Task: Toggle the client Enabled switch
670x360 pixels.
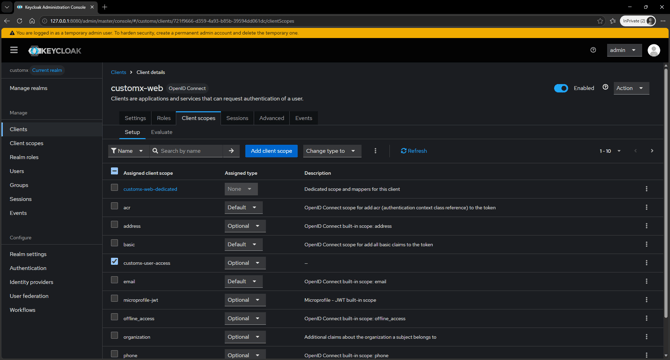Action: pos(561,88)
